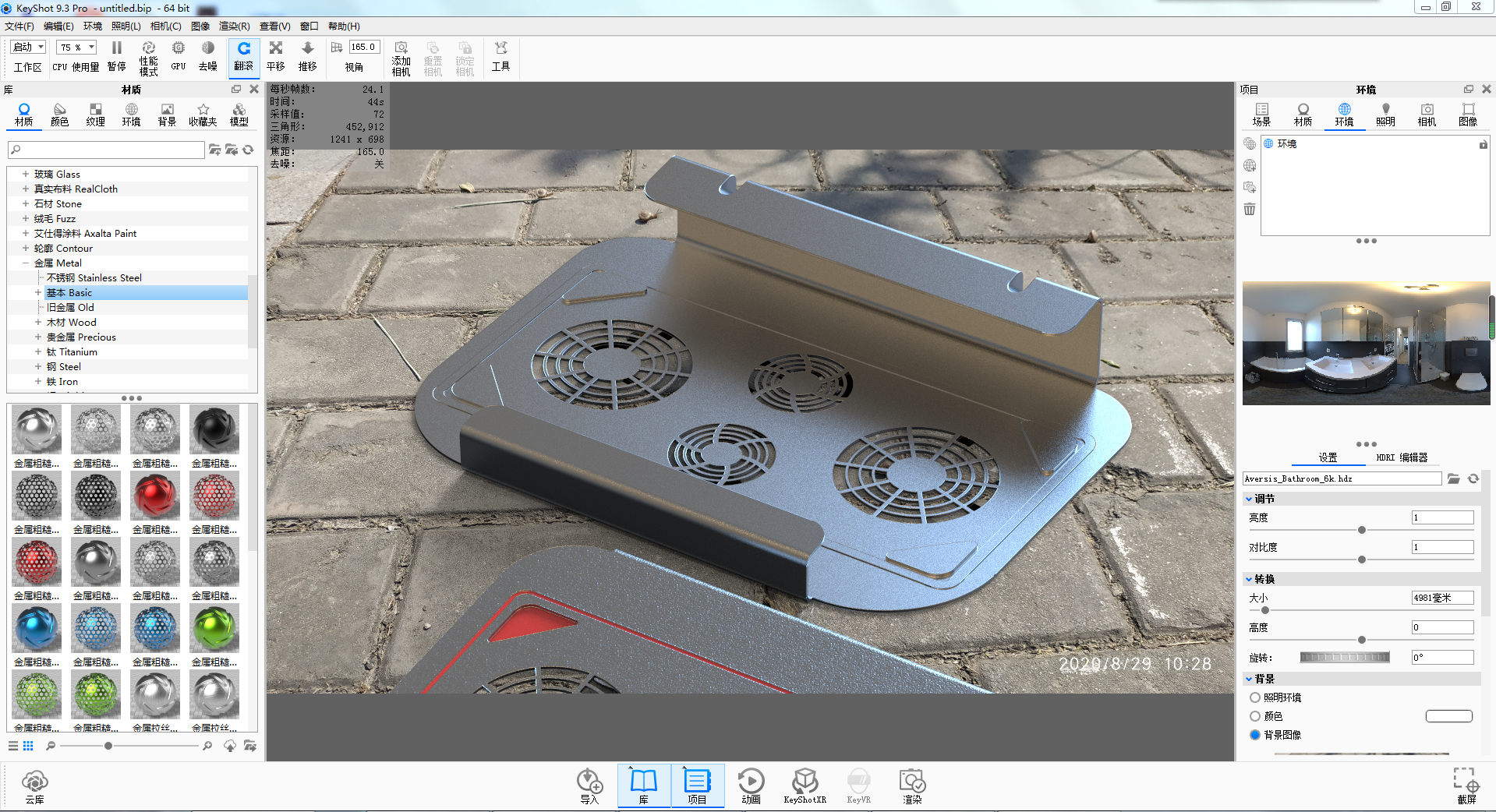Click the 翻滚 tumble camera tool

[244, 57]
